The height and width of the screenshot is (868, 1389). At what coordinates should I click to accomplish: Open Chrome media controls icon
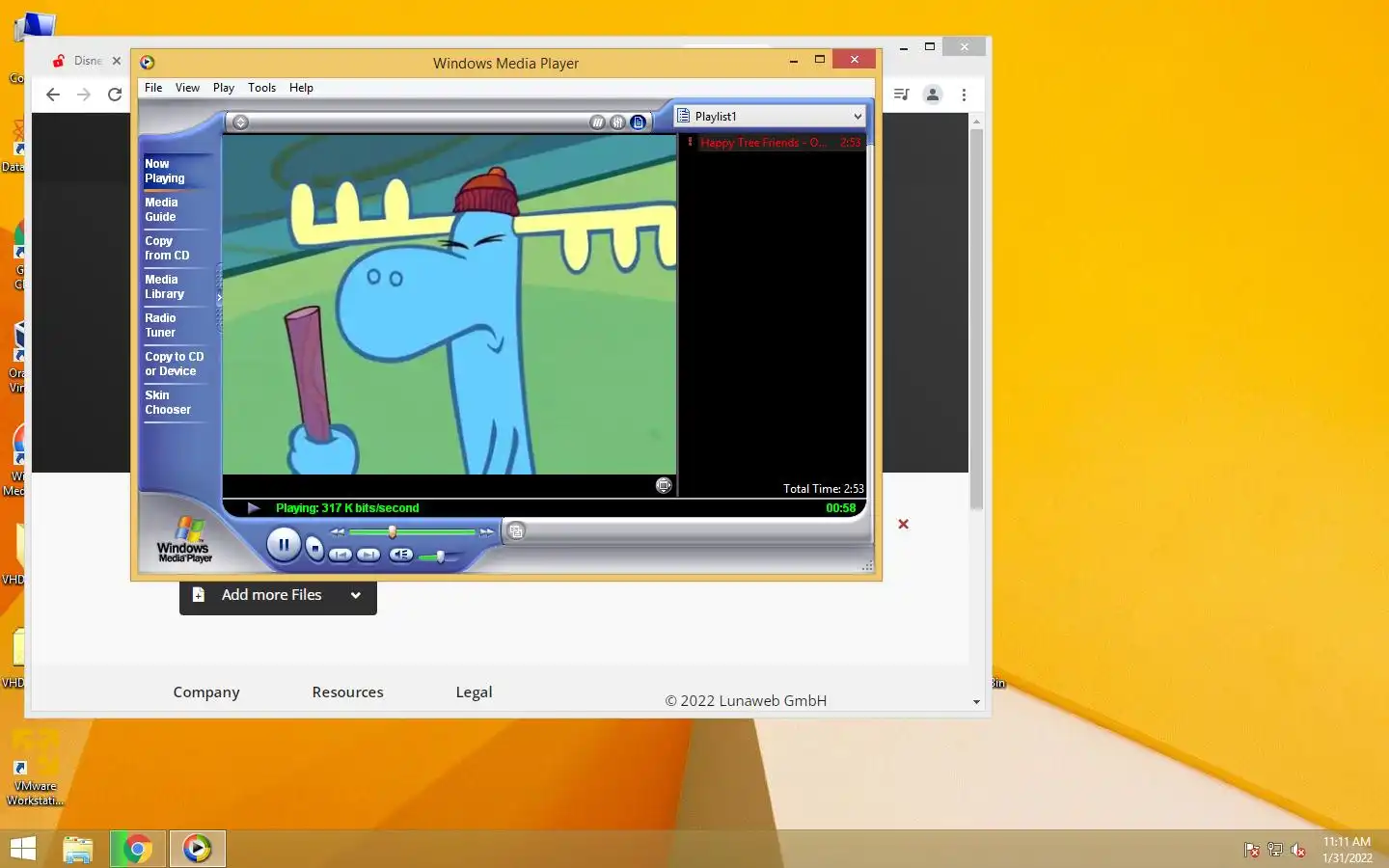(901, 95)
